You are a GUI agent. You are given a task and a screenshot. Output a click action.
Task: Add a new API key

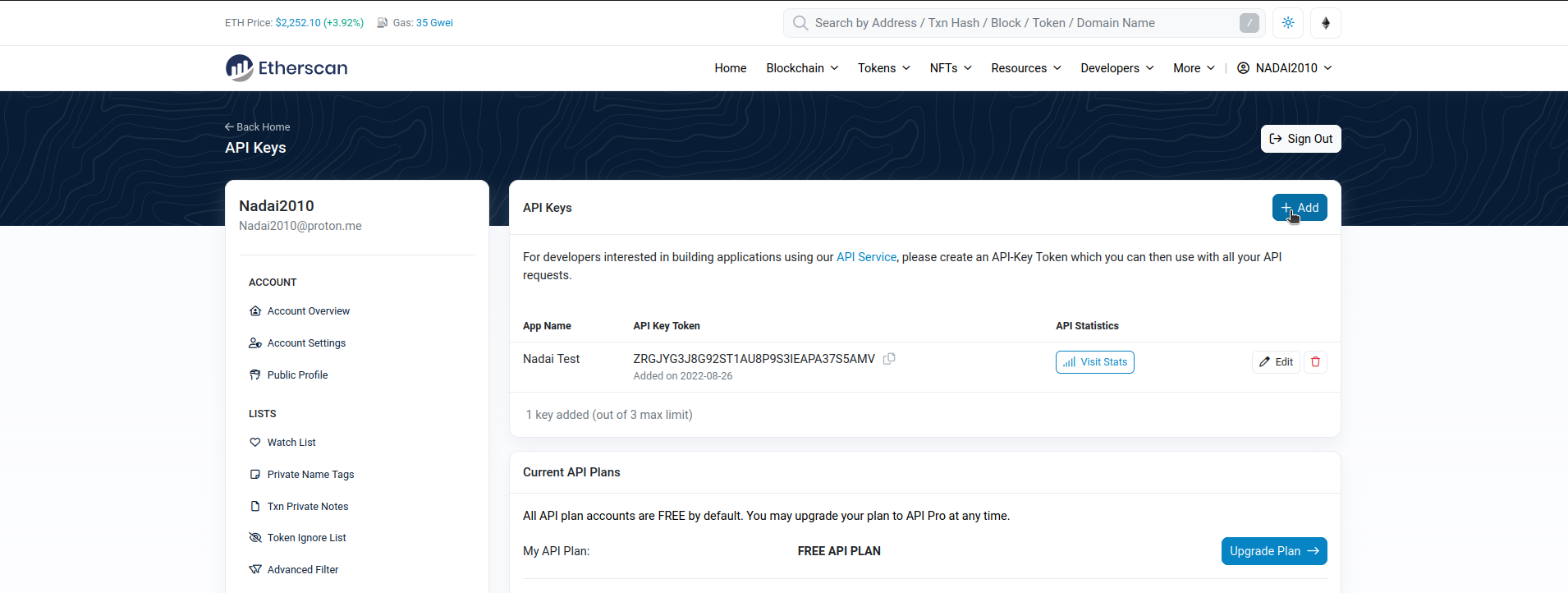(x=1300, y=208)
